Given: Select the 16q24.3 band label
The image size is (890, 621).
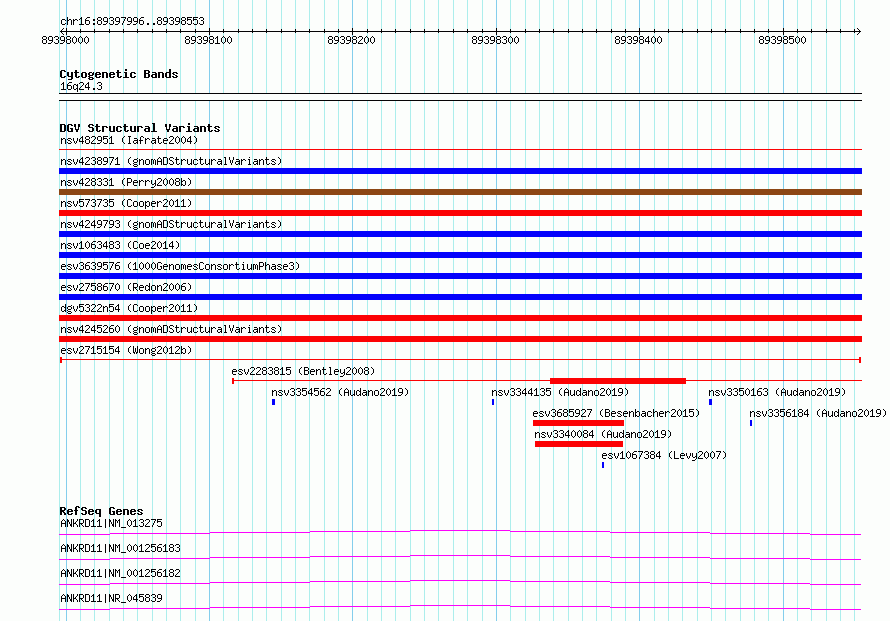Looking at the screenshot, I should tap(81, 86).
